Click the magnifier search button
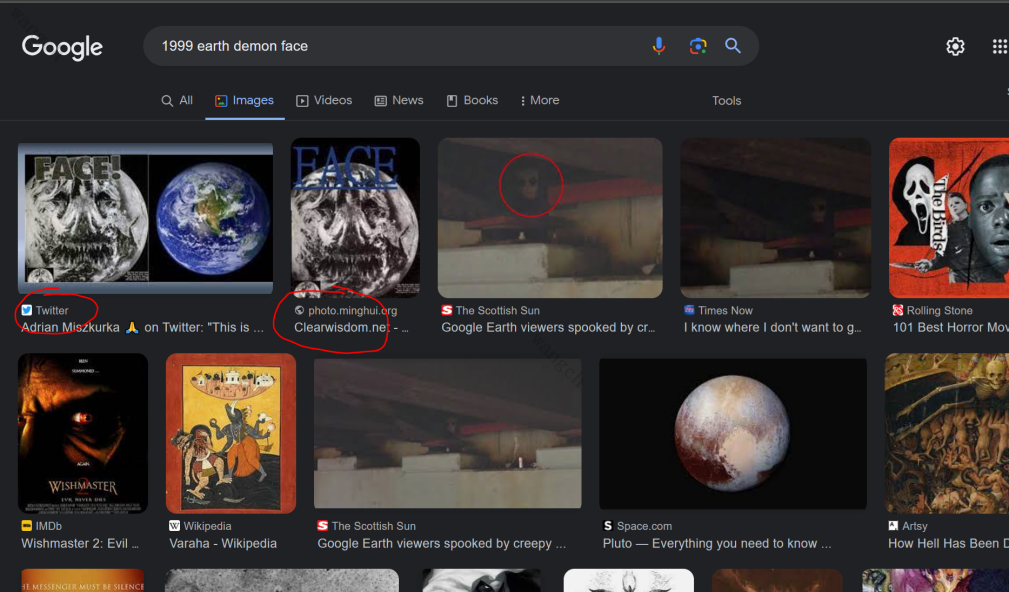The height and width of the screenshot is (592, 1009). coord(733,46)
